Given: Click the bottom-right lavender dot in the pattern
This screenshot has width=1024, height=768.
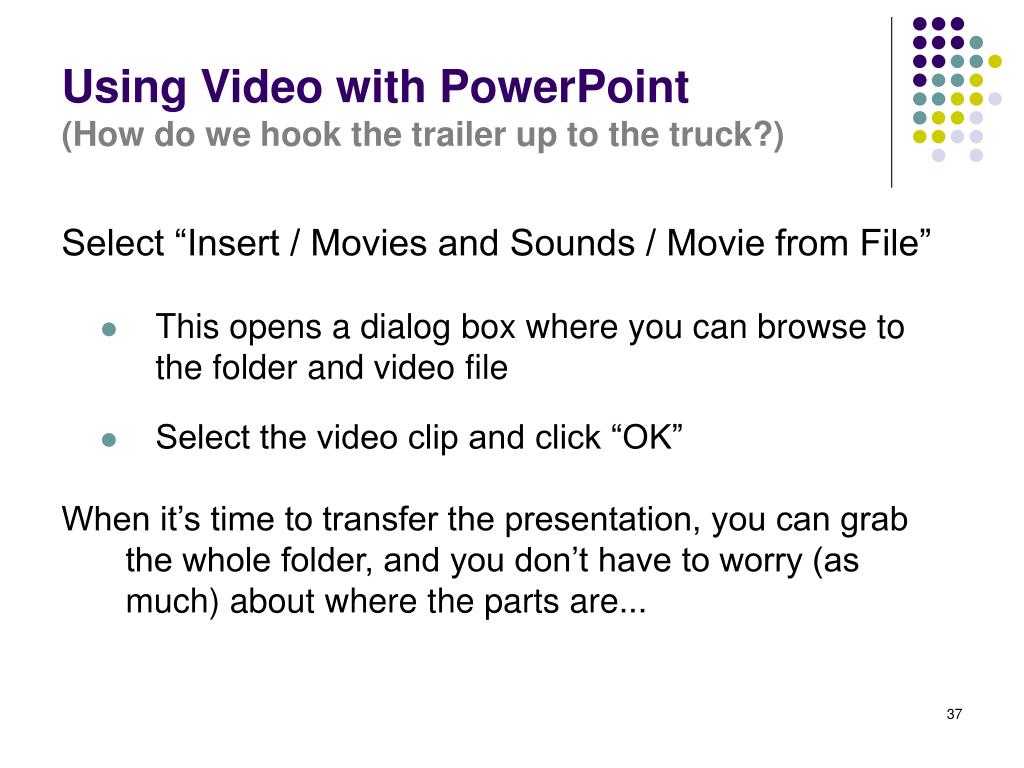Looking at the screenshot, I should coord(976,155).
